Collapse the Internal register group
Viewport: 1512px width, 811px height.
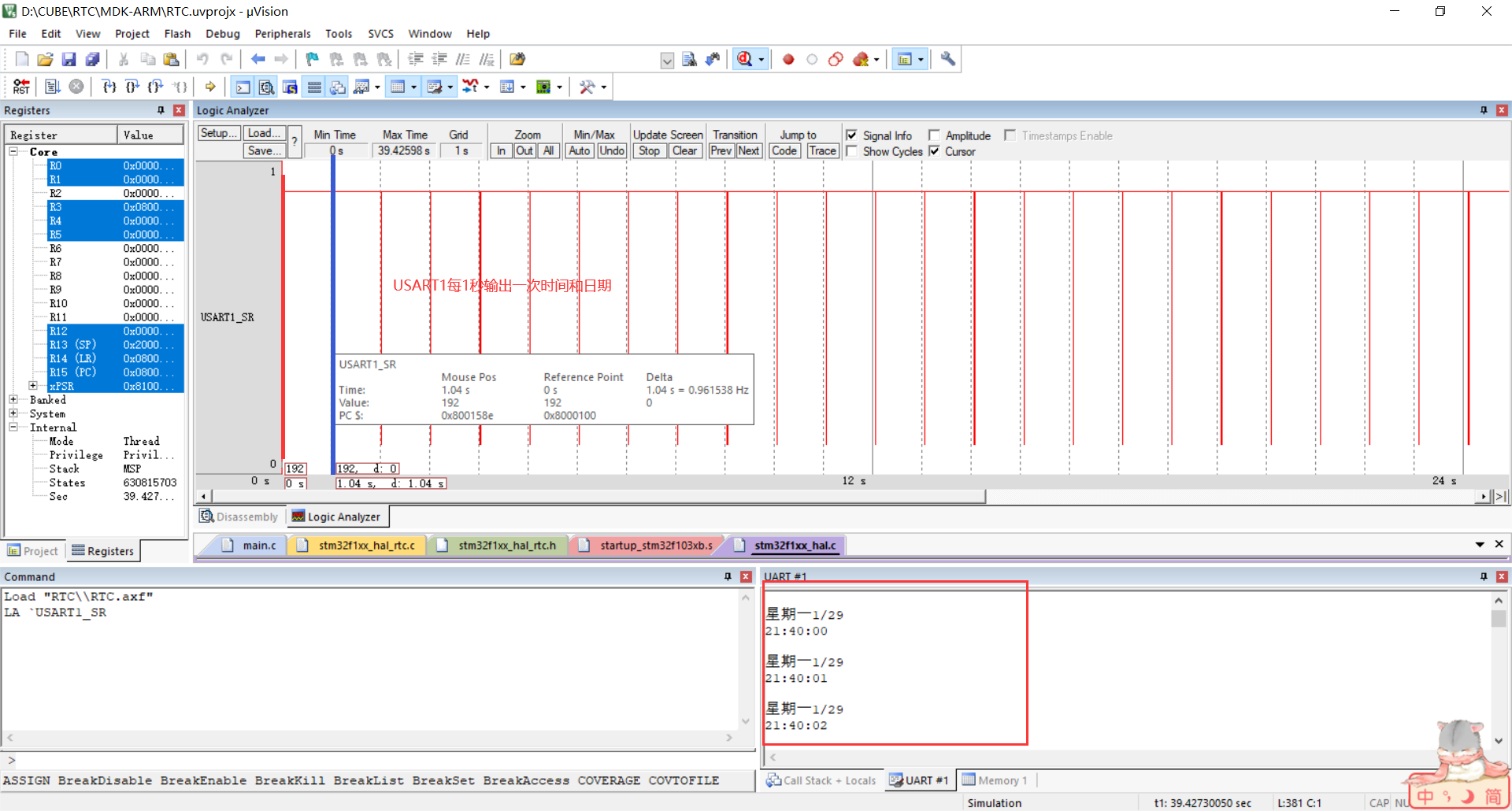coord(13,427)
